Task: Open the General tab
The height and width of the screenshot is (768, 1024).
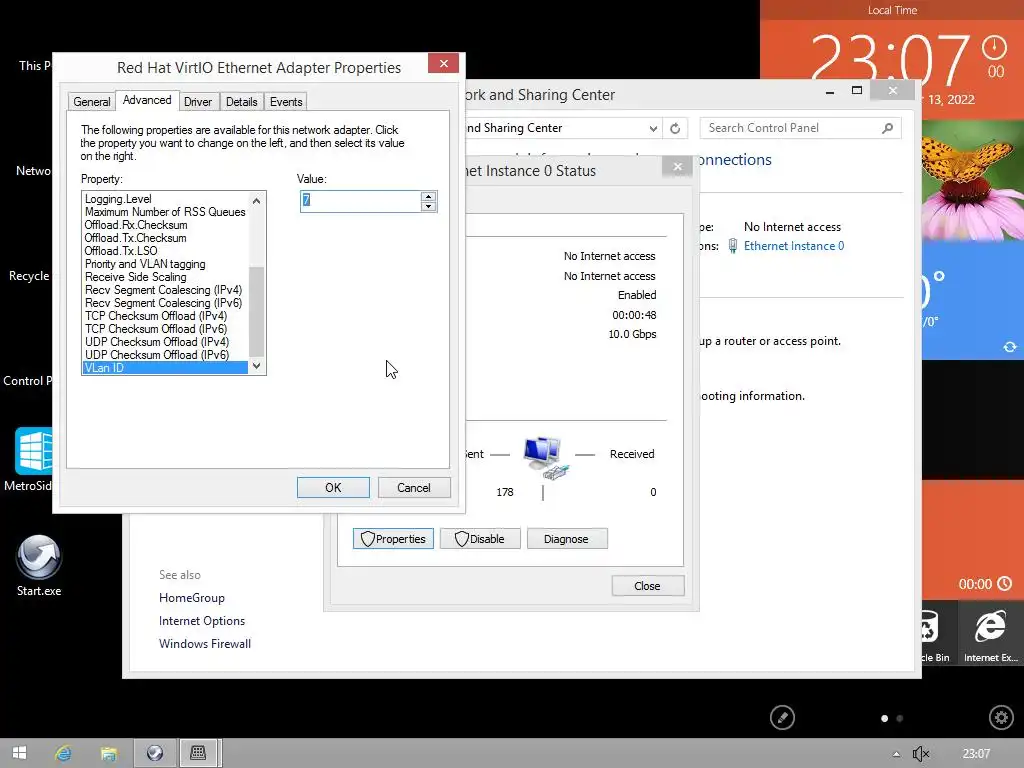Action: [x=91, y=102]
